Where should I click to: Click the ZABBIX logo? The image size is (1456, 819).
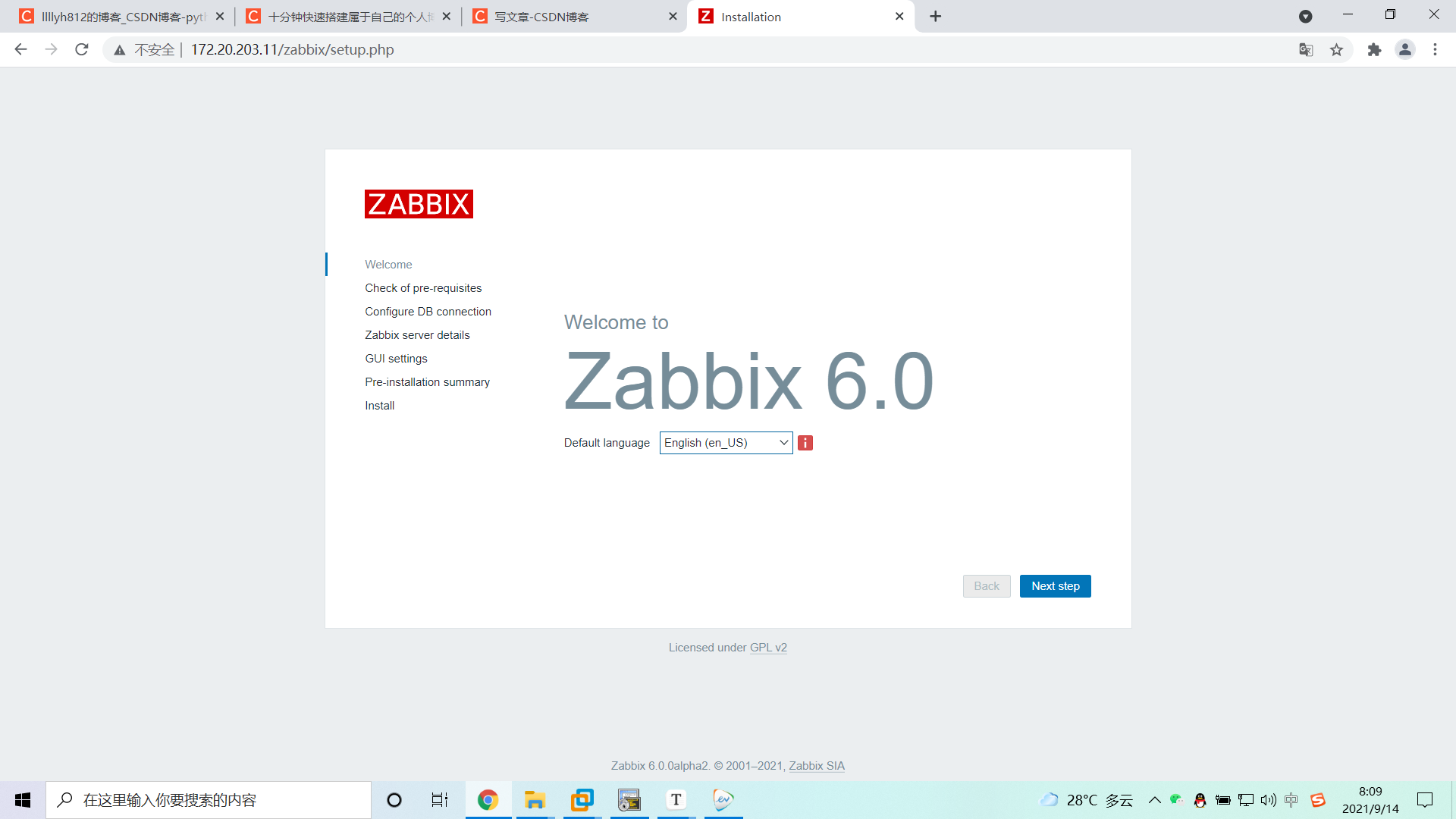[x=419, y=203]
